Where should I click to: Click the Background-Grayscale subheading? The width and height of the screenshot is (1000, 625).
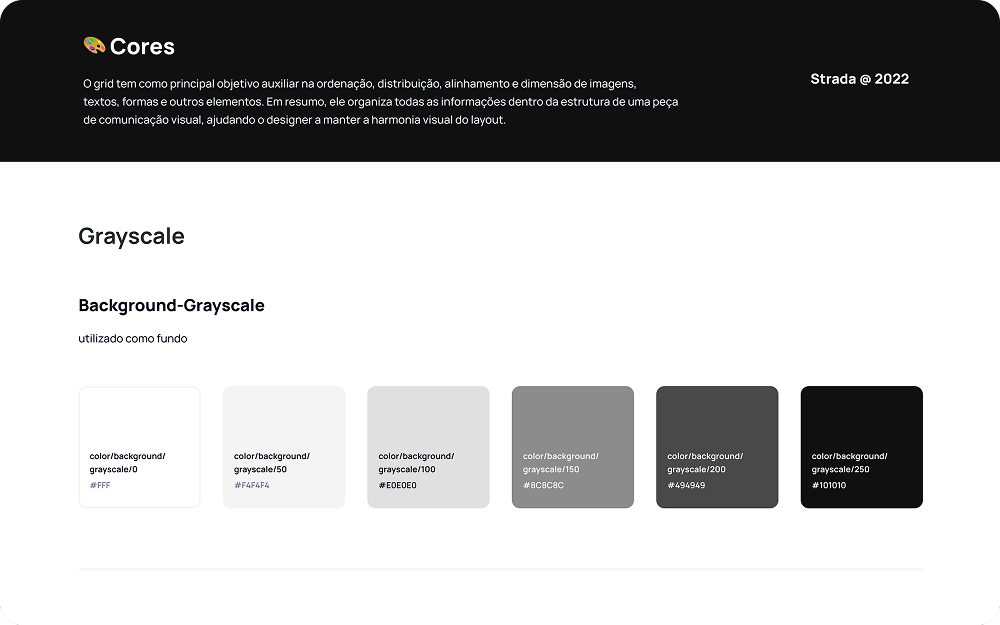(x=172, y=305)
